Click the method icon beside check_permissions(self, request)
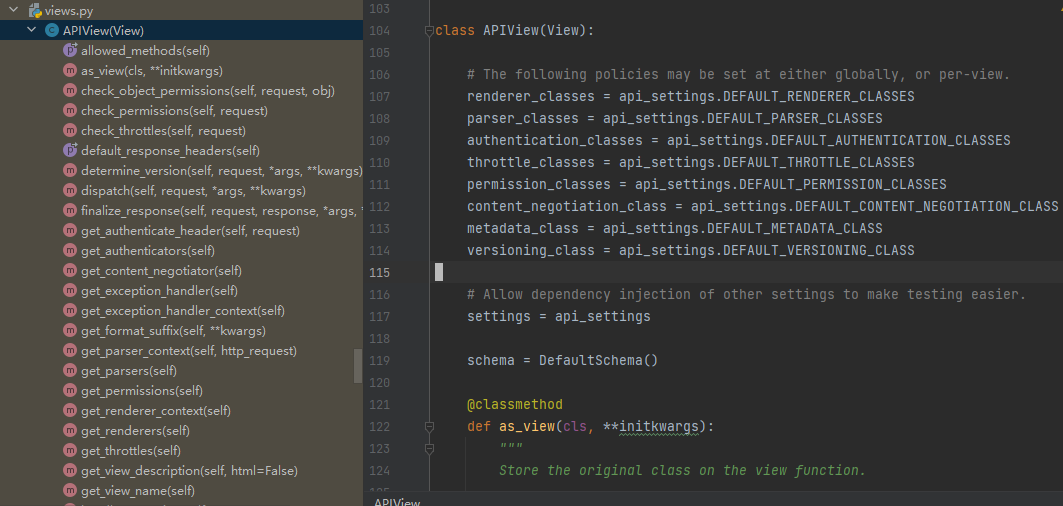The height and width of the screenshot is (506, 1063). click(70, 111)
